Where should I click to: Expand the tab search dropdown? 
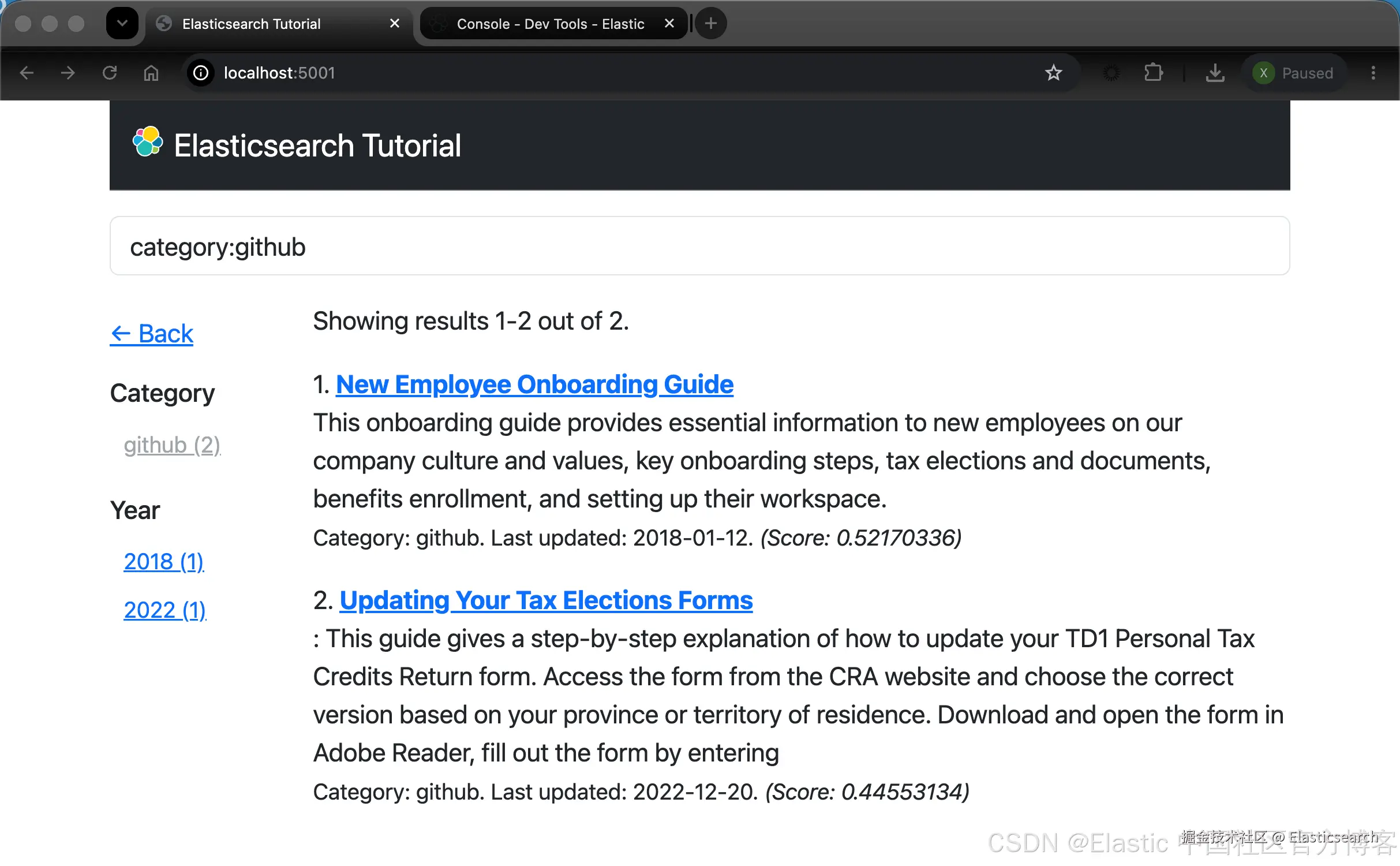pyautogui.click(x=122, y=24)
